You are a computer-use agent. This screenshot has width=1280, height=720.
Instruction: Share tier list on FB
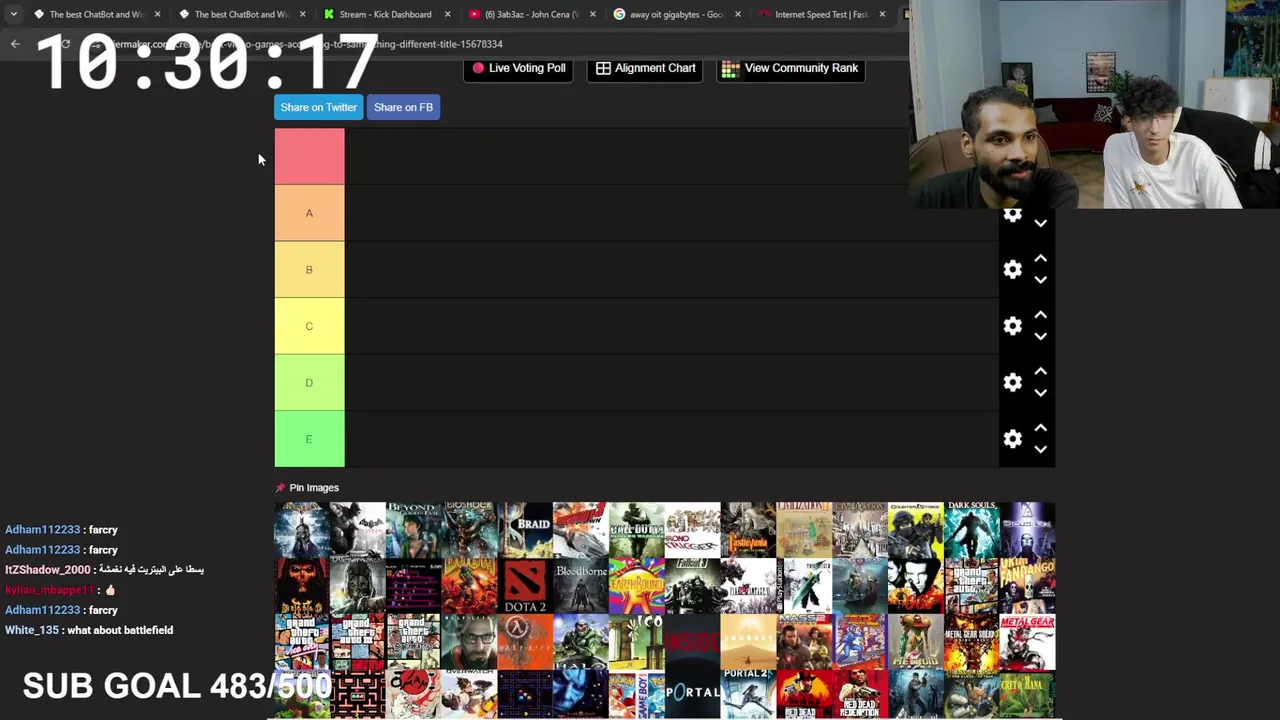[403, 107]
